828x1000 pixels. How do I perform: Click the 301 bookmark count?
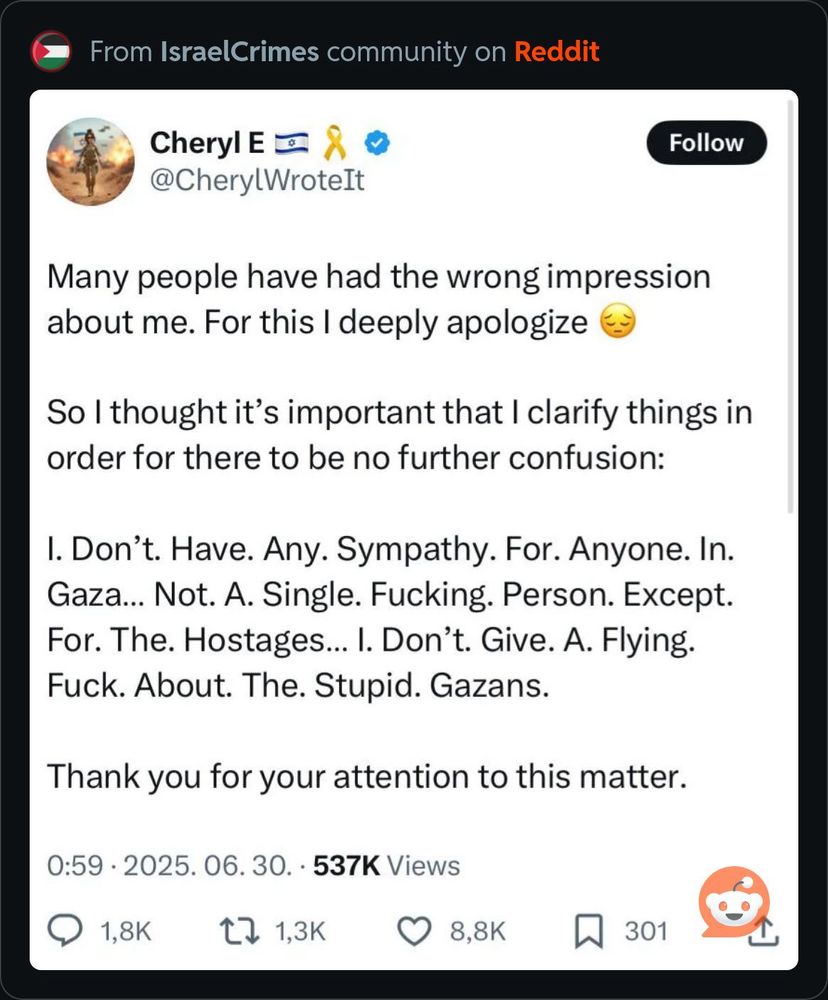pos(648,931)
